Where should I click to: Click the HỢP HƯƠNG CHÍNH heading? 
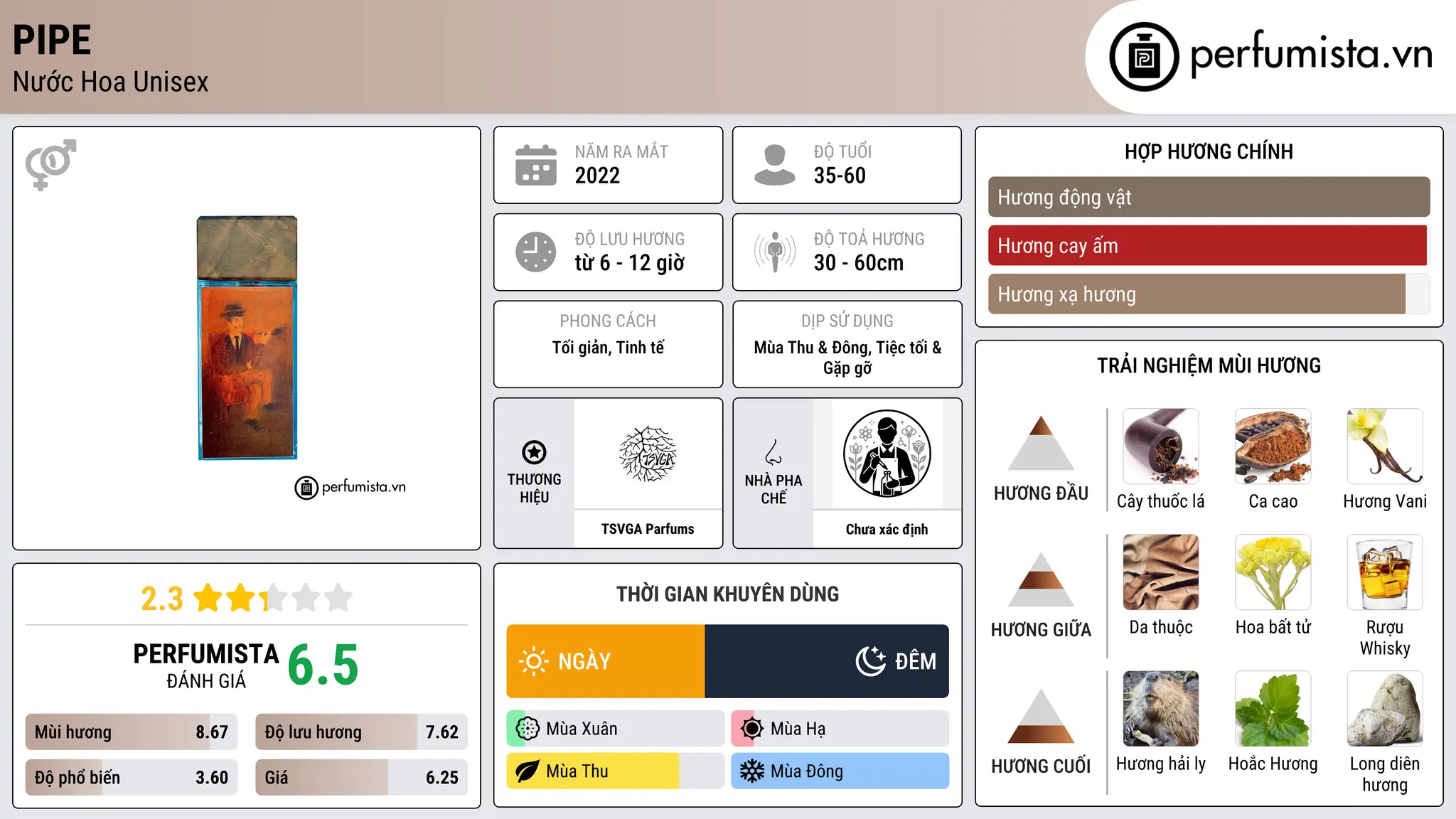pyautogui.click(x=1209, y=151)
